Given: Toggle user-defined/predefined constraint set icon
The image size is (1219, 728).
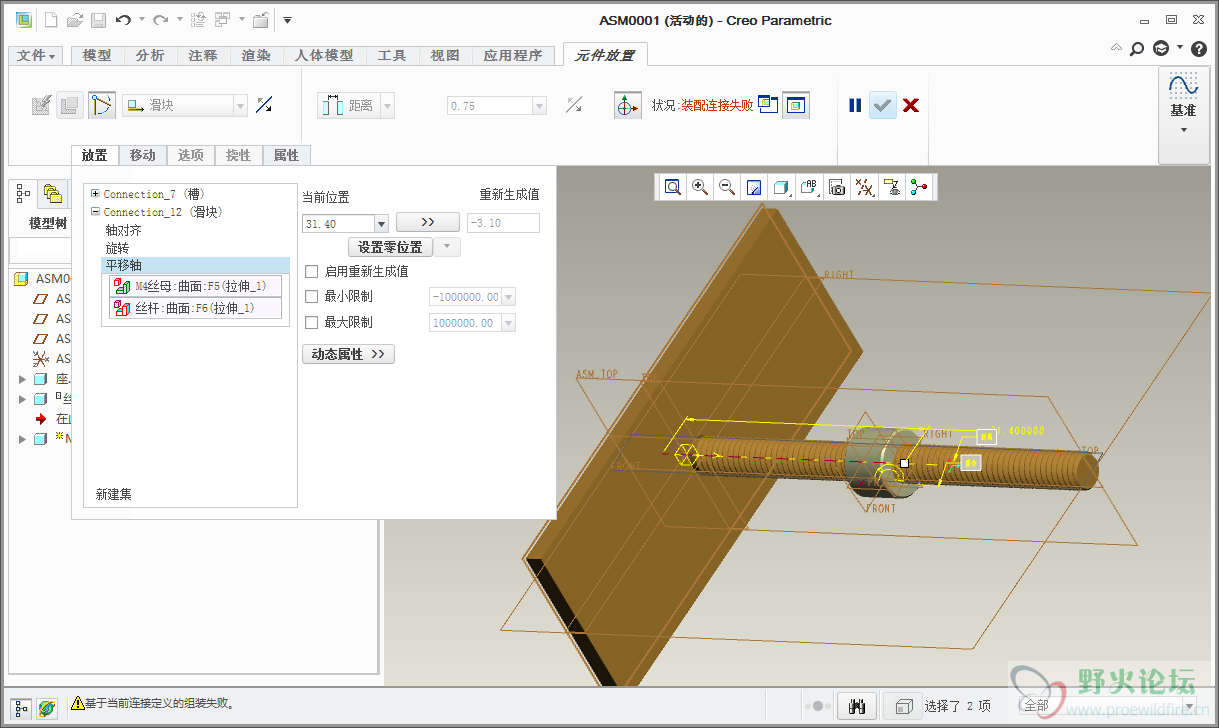Looking at the screenshot, I should 101,105.
